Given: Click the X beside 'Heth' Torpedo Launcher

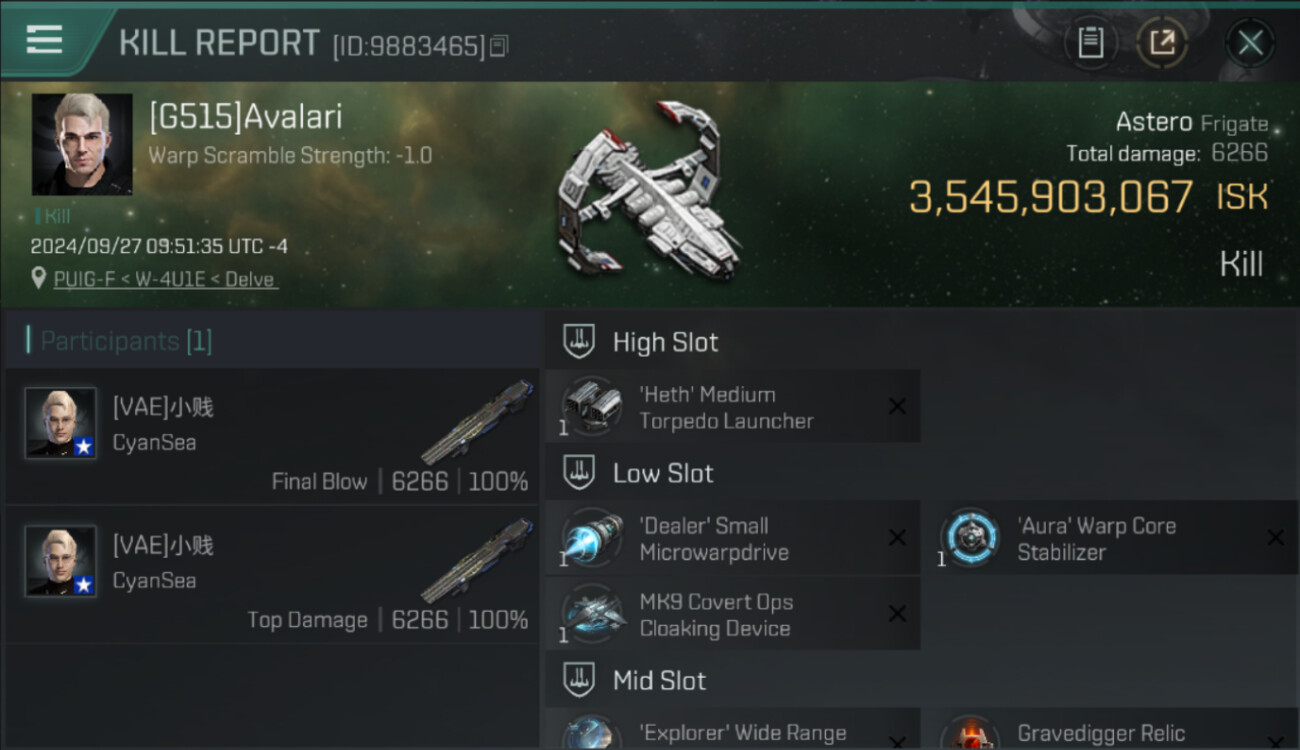Looking at the screenshot, I should pos(897,406).
